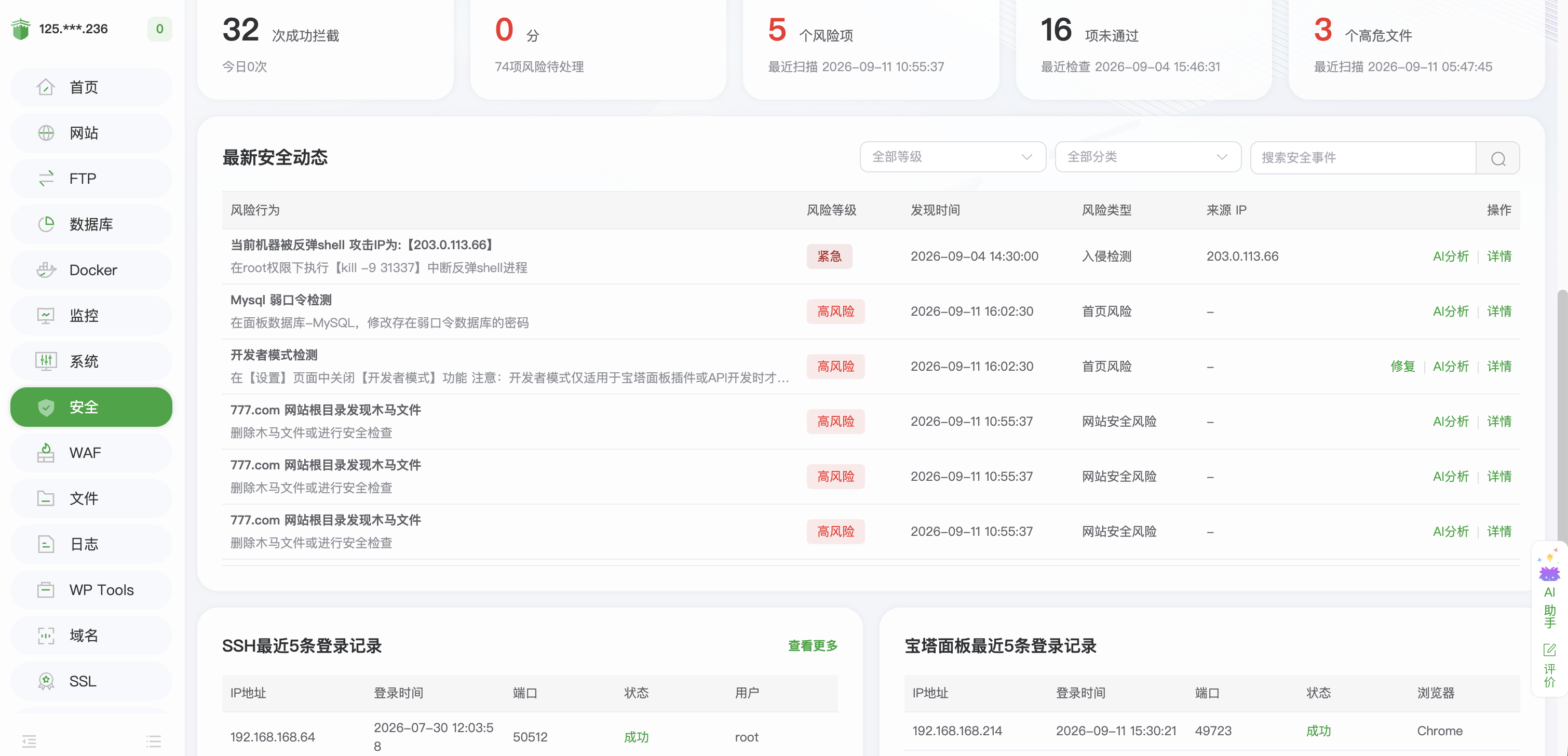Click 修复 for 开发者模式检测 row

pos(1402,367)
